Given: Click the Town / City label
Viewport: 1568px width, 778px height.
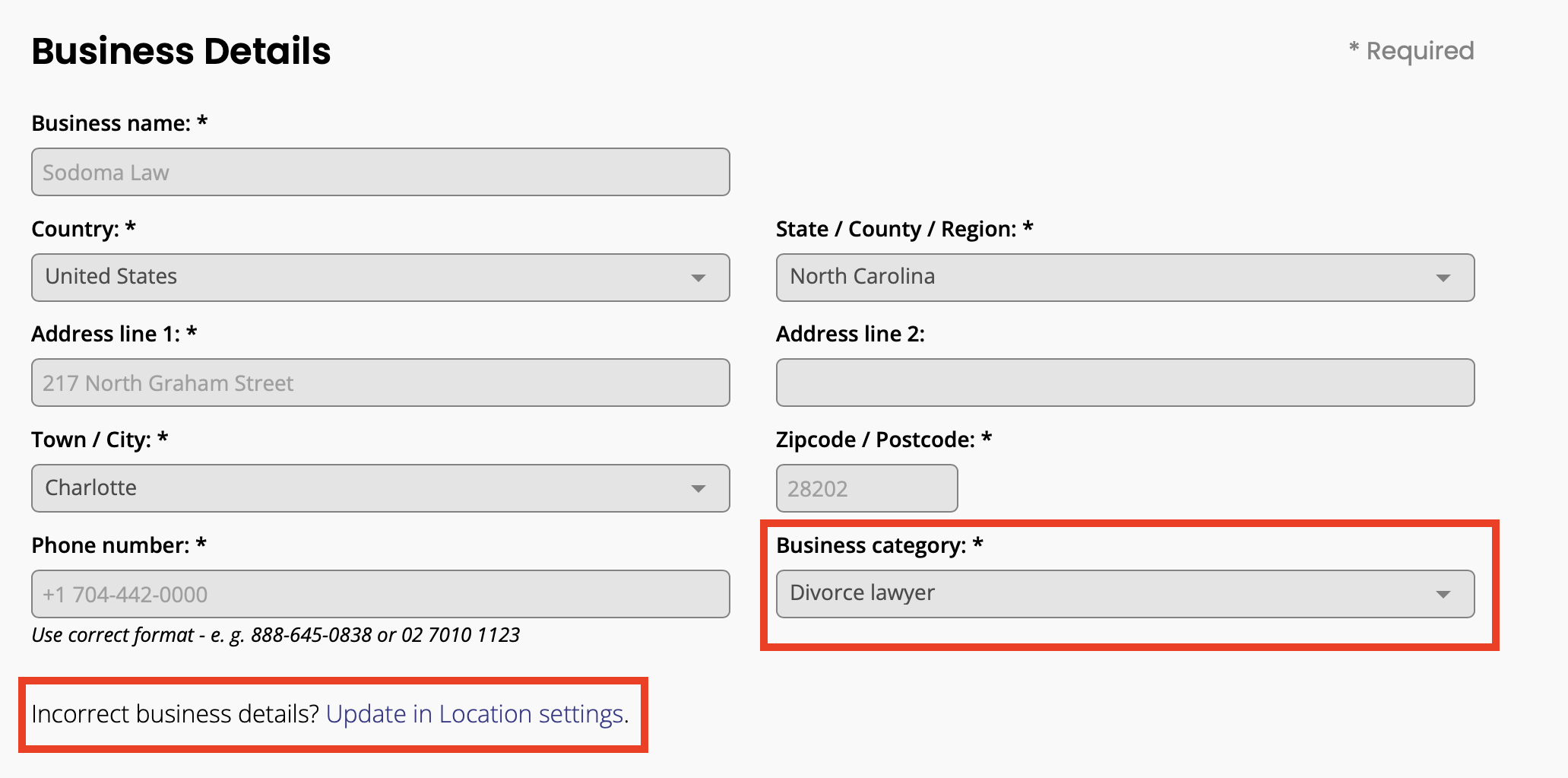Looking at the screenshot, I should tap(100, 440).
